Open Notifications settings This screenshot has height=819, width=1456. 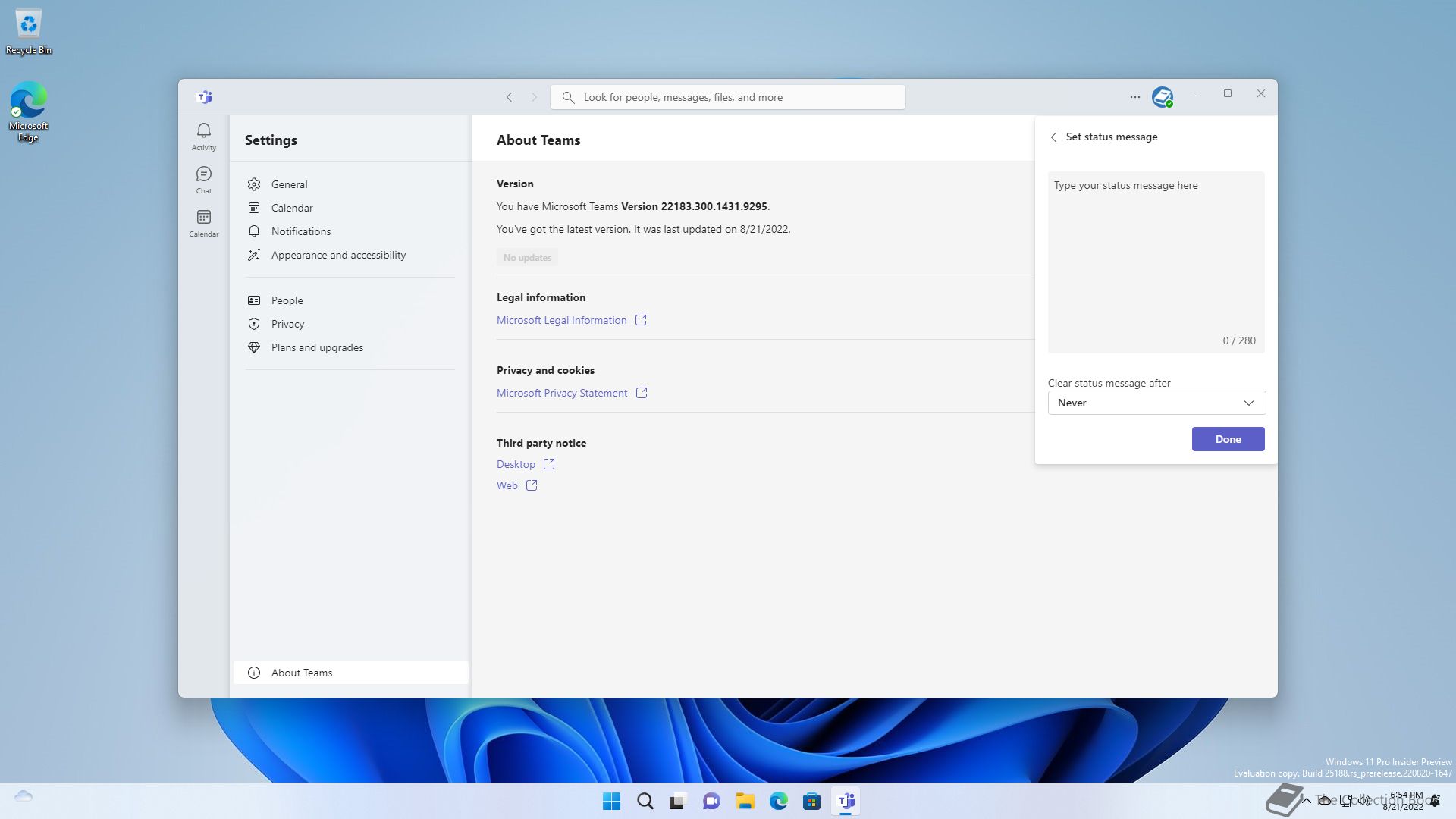pos(350,231)
